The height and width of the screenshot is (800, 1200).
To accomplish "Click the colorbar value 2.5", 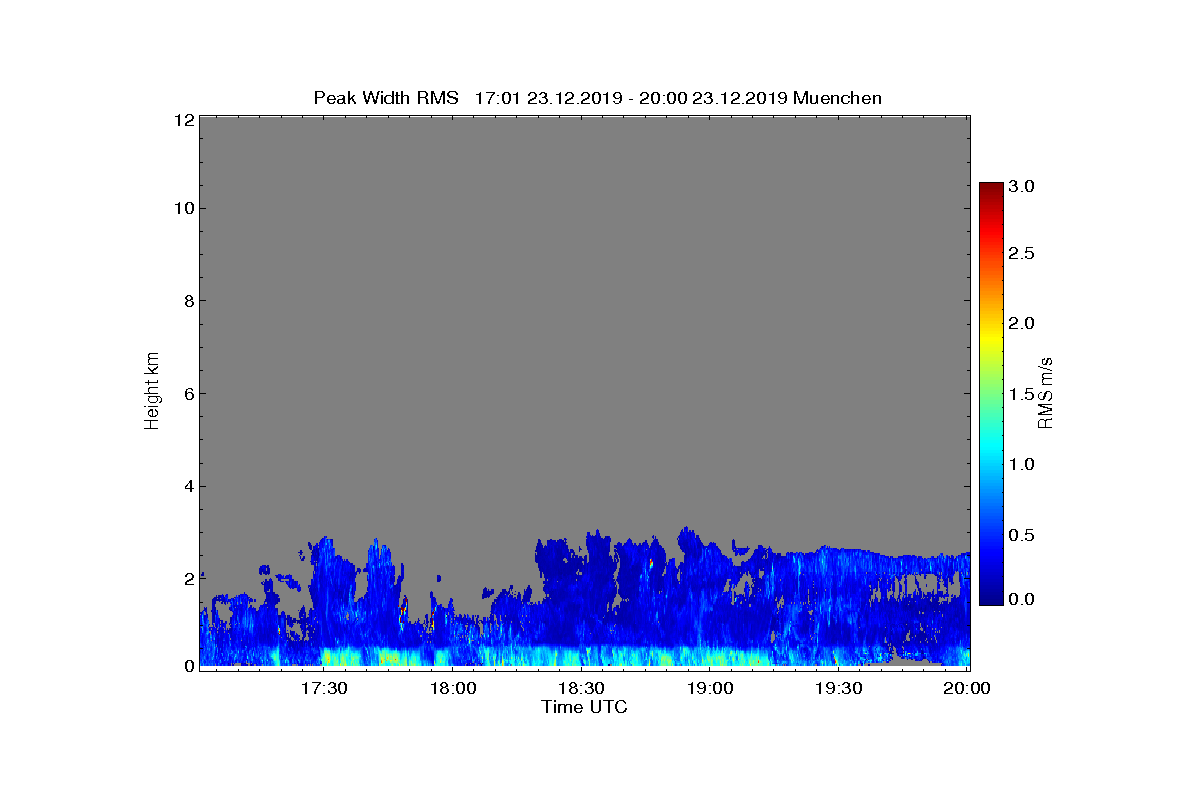I will pos(1021,254).
